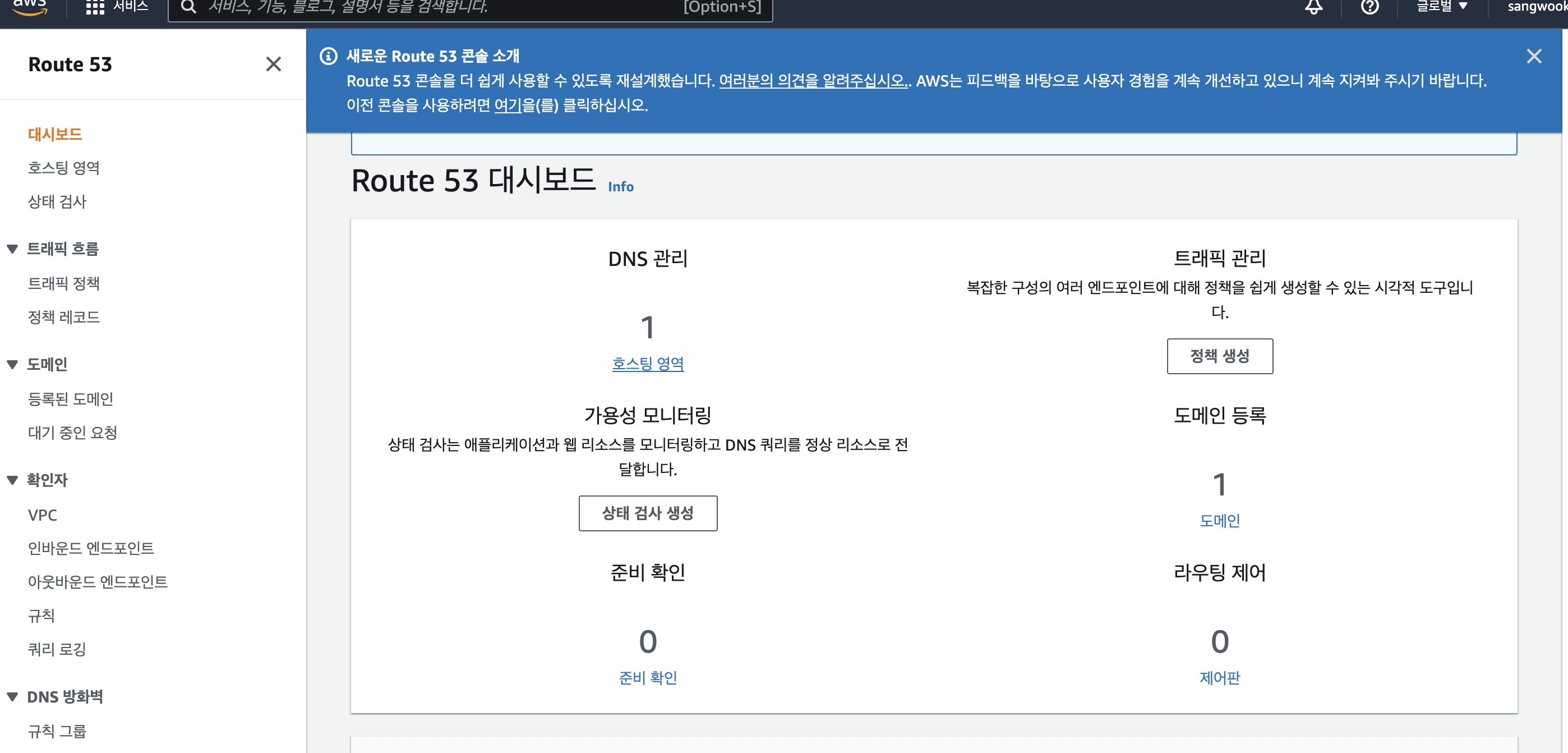Viewport: 1568px width, 753px height.
Task: Open 등록된 도메인 sidebar item
Action: [x=71, y=399]
